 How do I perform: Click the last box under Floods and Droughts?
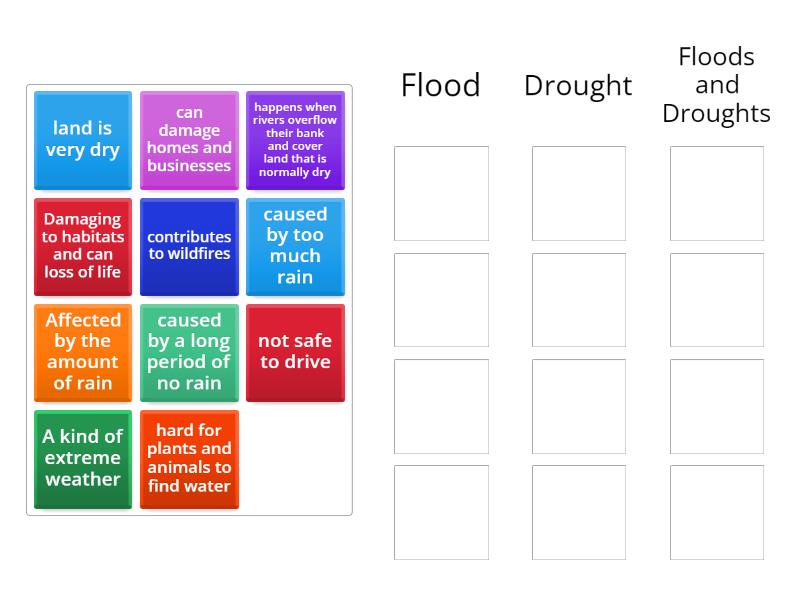[x=717, y=512]
